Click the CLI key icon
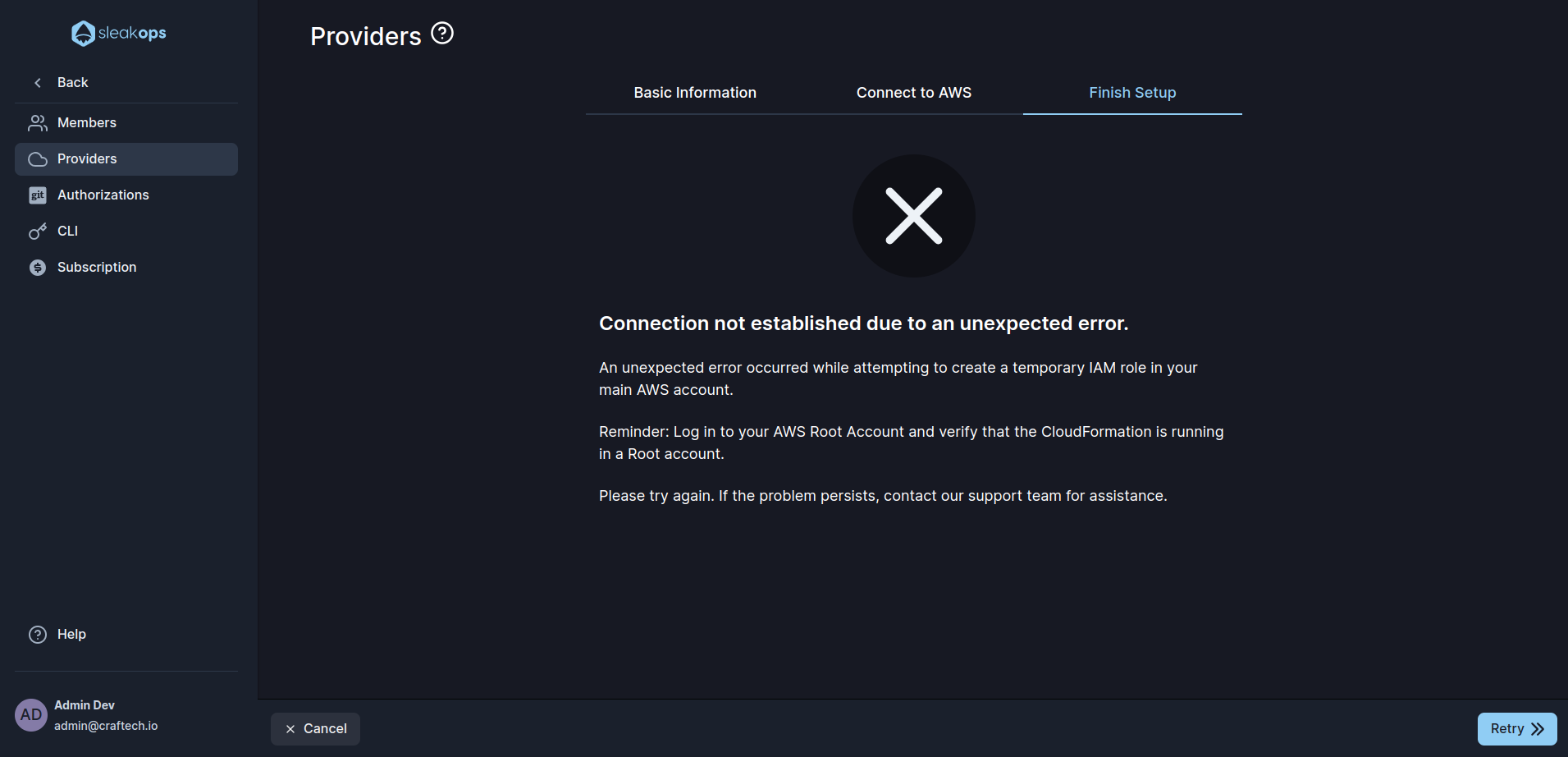This screenshot has height=757, width=1568. click(x=38, y=232)
